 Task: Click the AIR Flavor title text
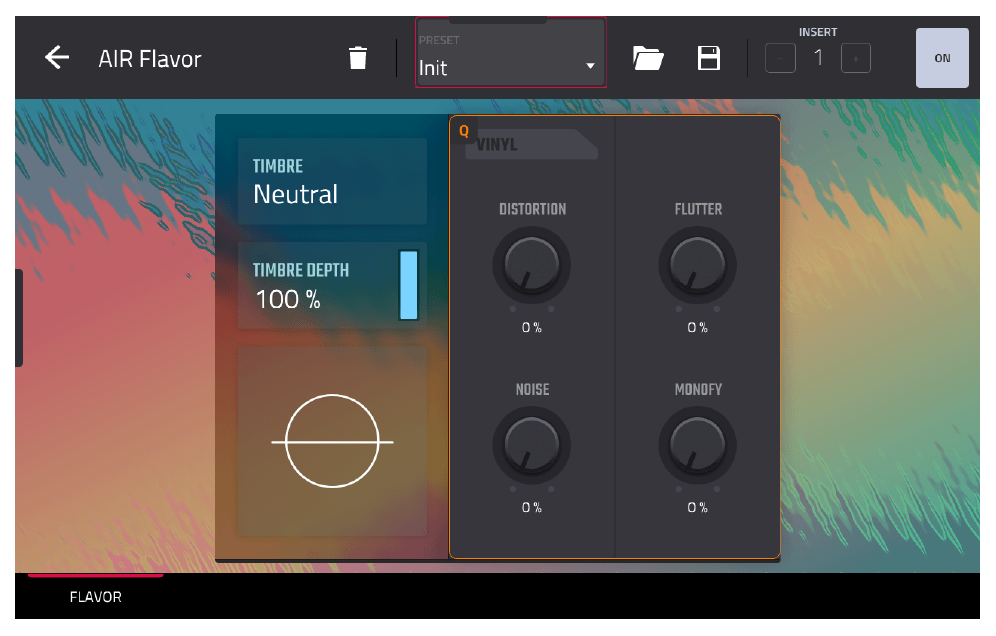click(150, 59)
